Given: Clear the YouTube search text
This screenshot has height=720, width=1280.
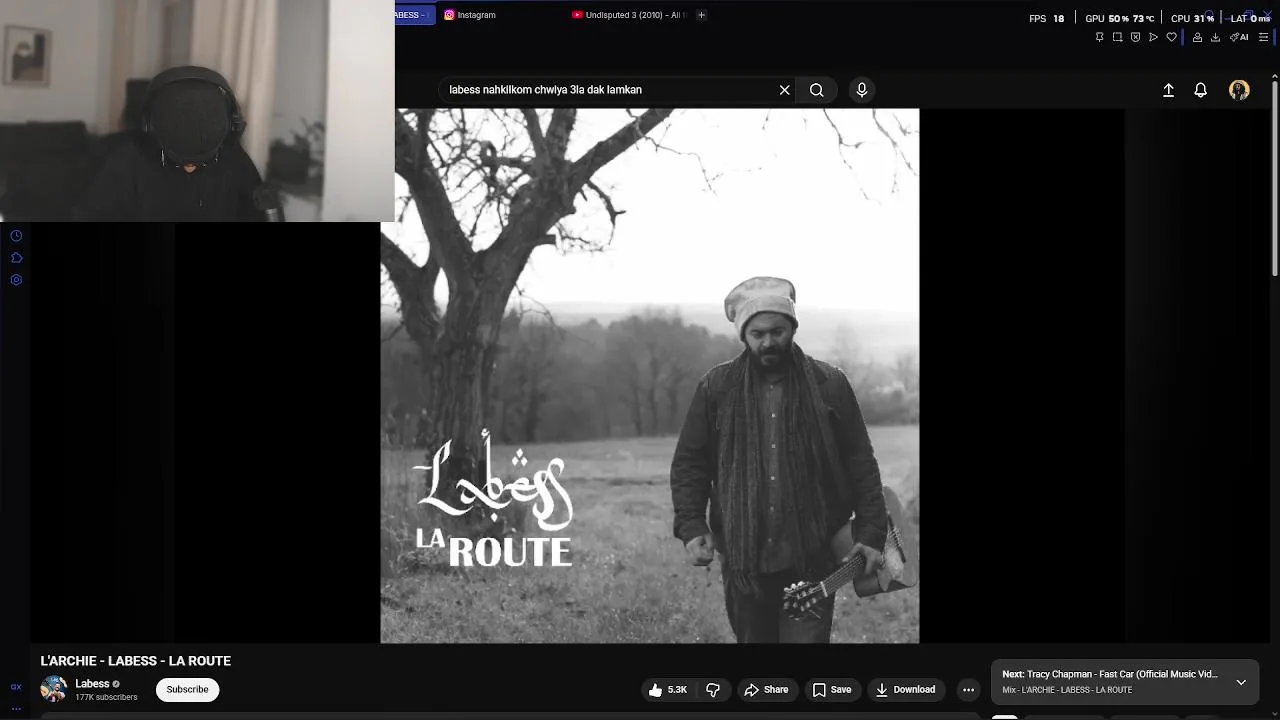Looking at the screenshot, I should (x=785, y=90).
